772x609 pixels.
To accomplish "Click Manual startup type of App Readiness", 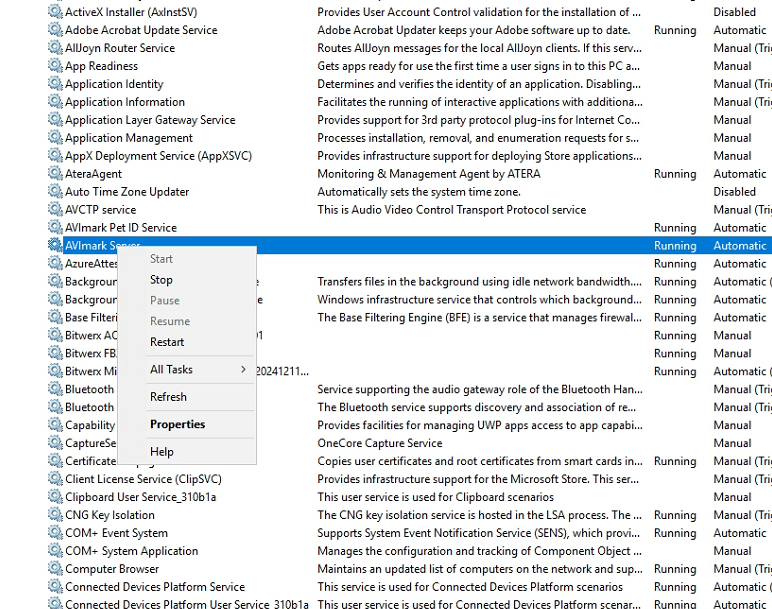I will pyautogui.click(x=733, y=66).
